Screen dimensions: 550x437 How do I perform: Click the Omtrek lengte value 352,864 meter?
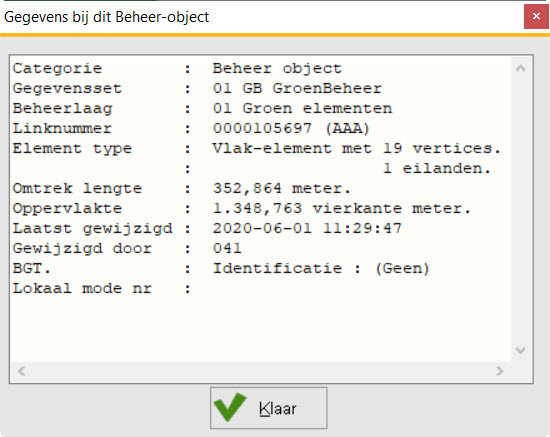pyautogui.click(x=282, y=189)
